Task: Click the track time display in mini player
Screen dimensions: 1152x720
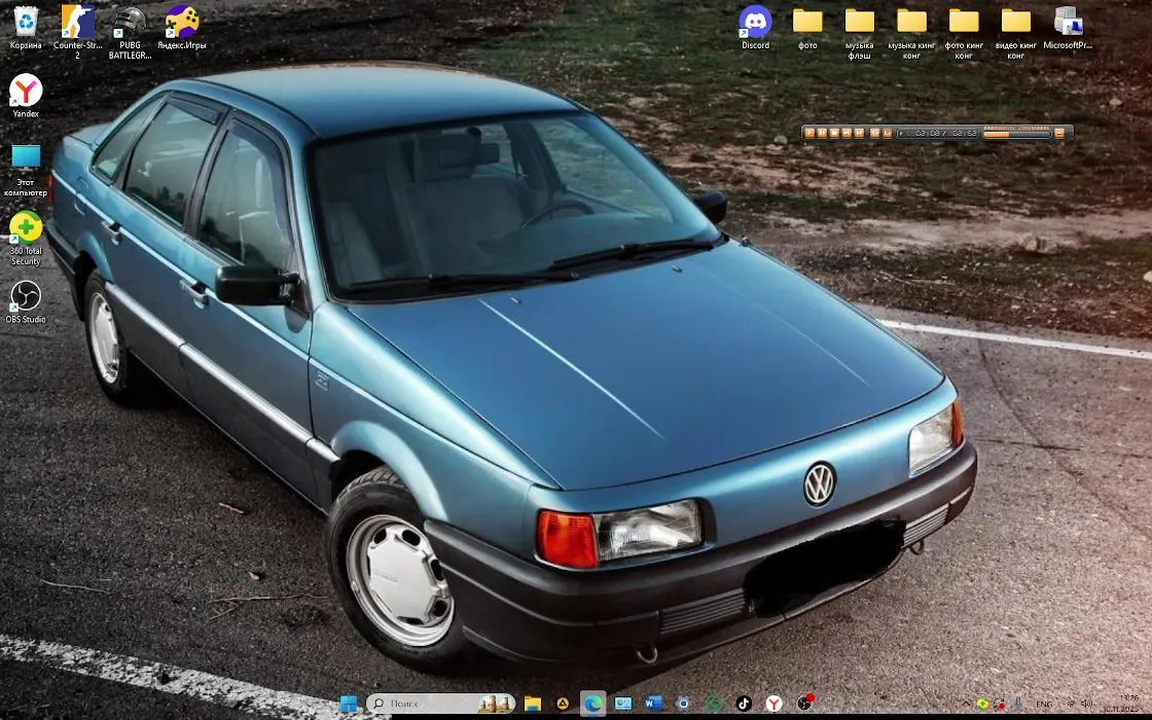Action: pos(937,134)
